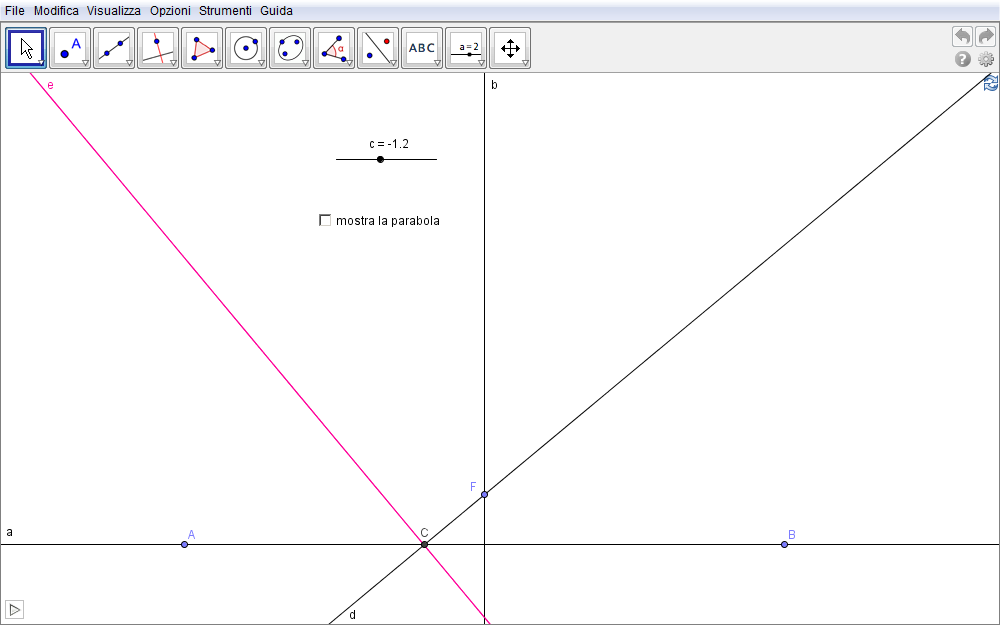Pick the Circle with Center tool
Viewport: 1000px width, 625px height.
pyautogui.click(x=246, y=47)
